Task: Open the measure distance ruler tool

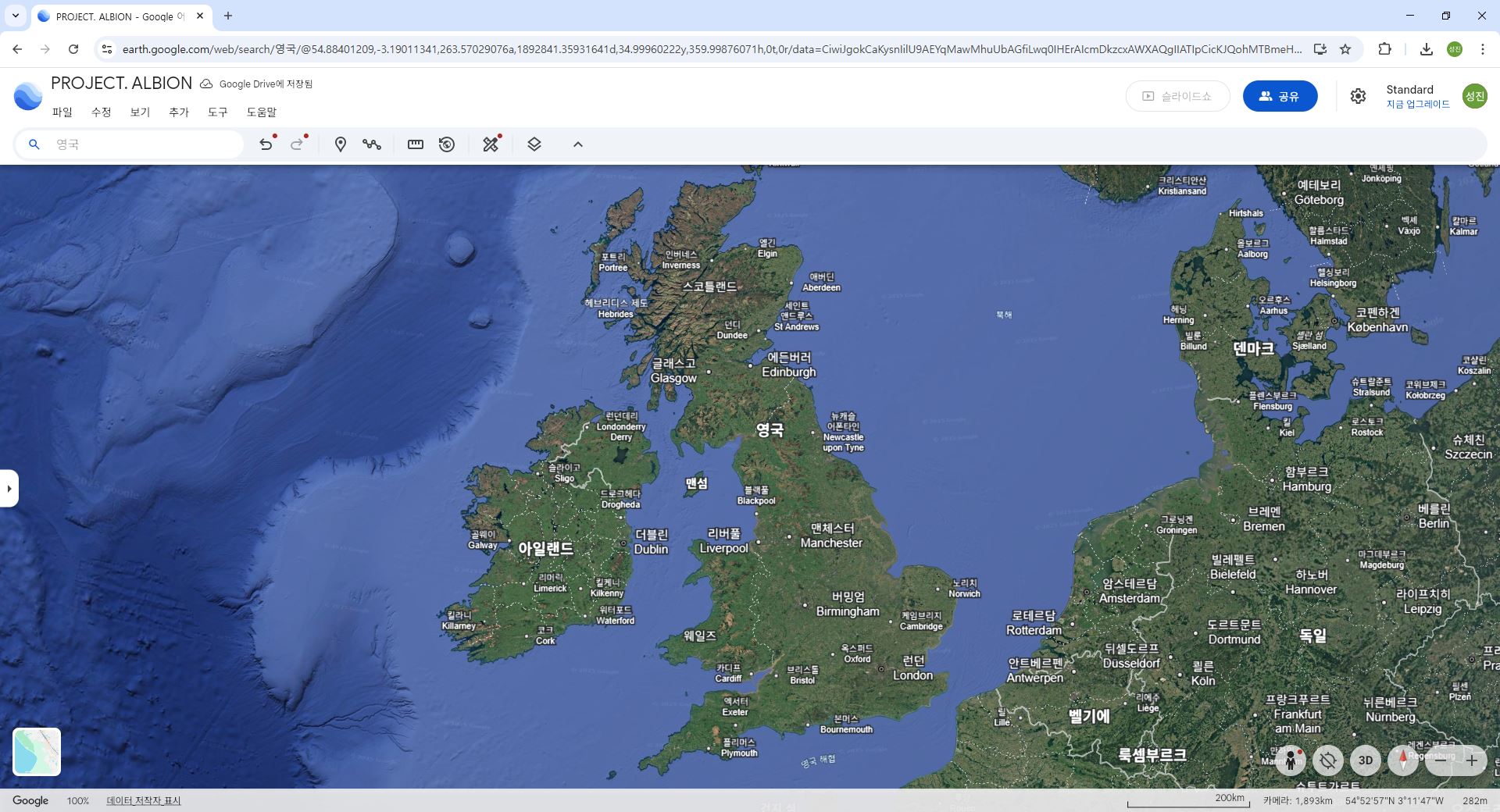Action: click(416, 144)
